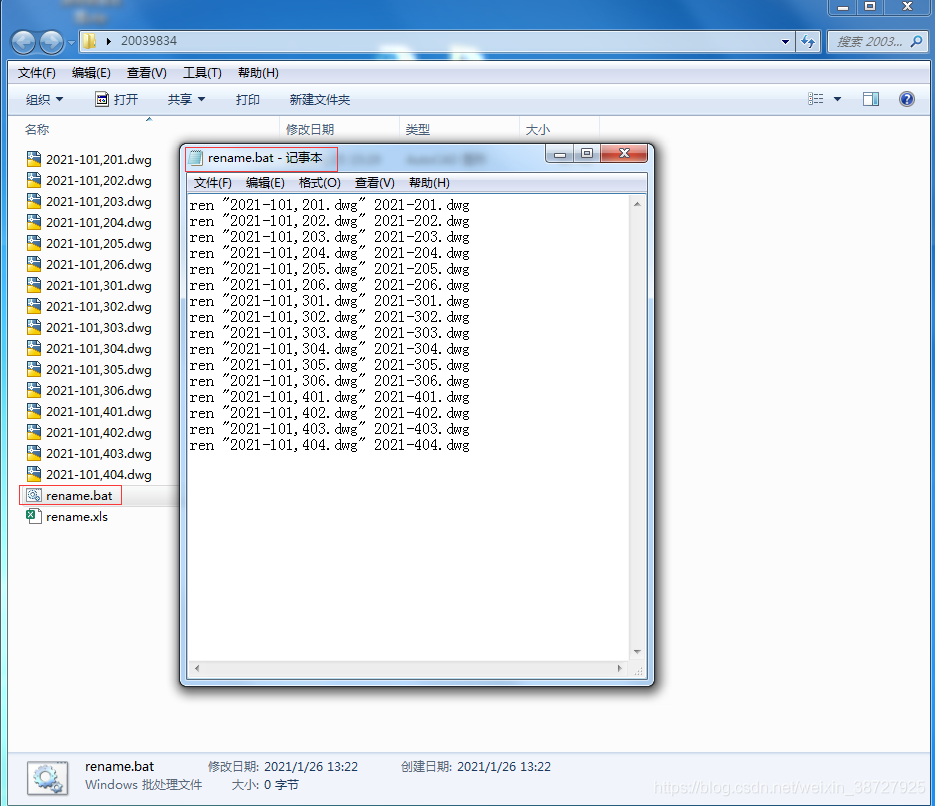
Task: Open the Explorer 查看(V) menu
Action: click(x=147, y=73)
